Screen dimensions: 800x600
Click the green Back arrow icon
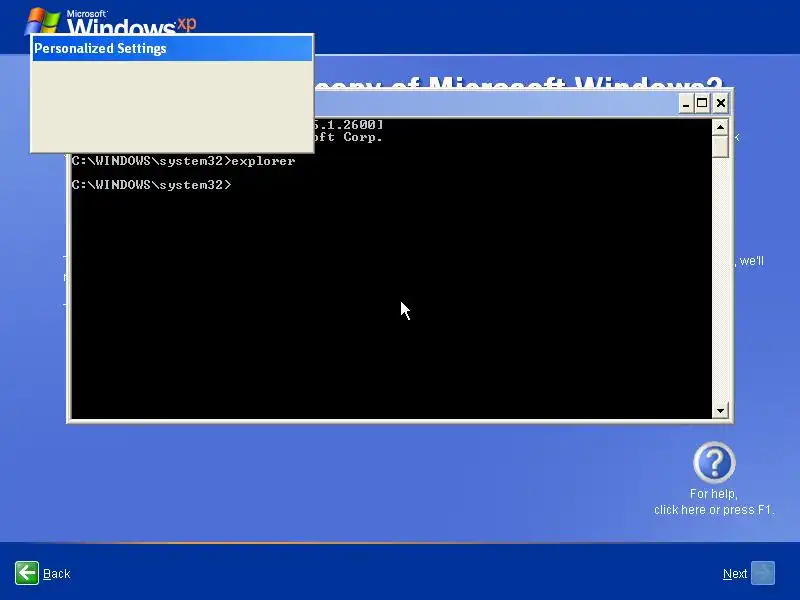click(x=27, y=573)
